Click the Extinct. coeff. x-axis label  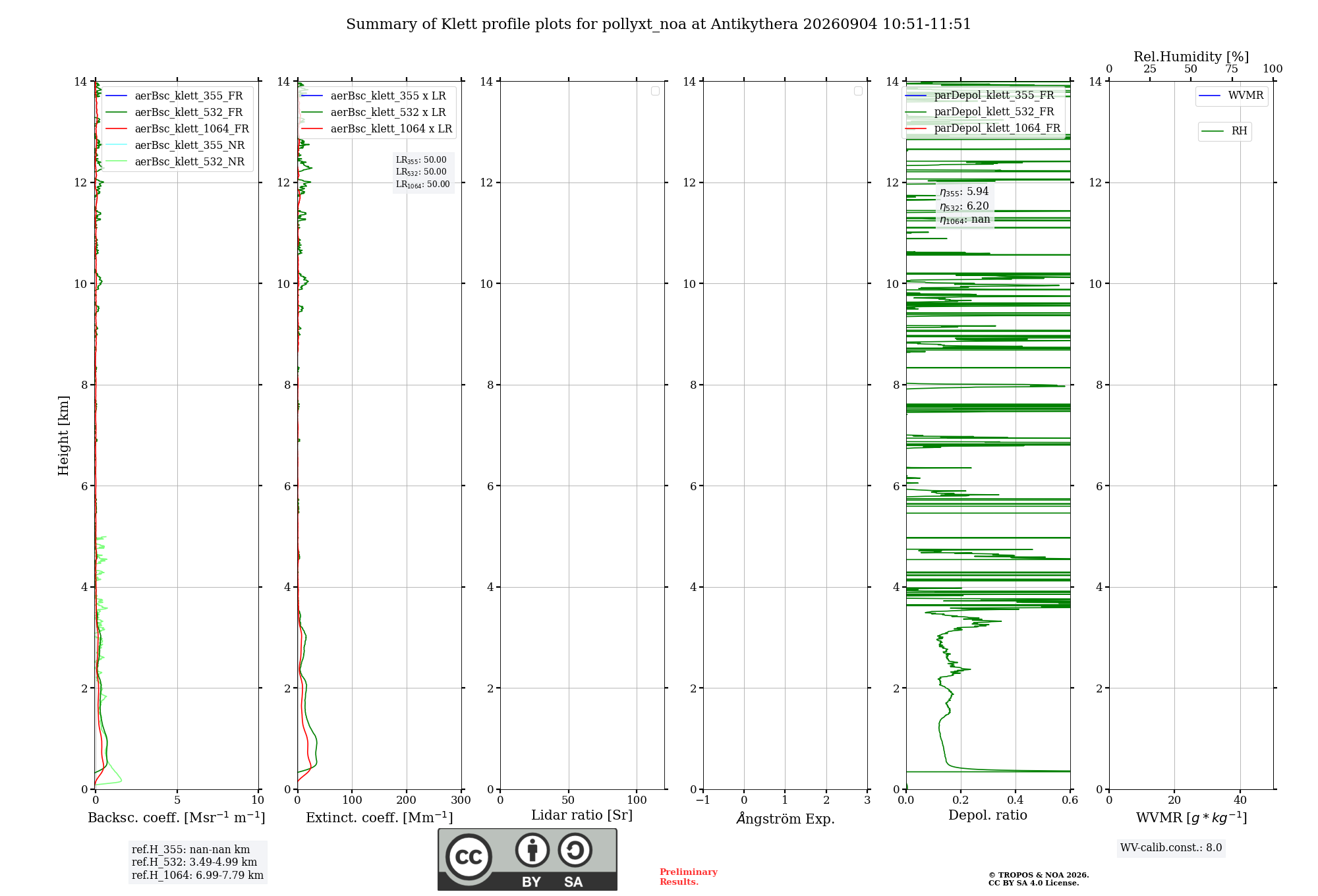coord(380,818)
